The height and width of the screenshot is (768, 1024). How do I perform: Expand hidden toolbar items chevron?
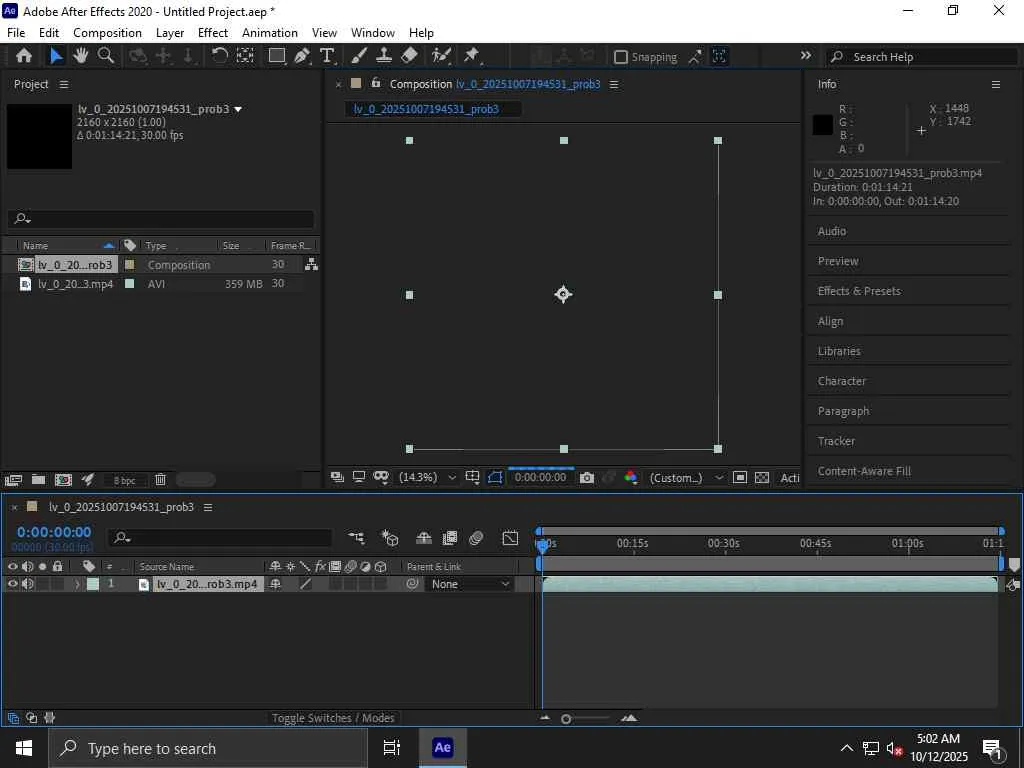(806, 56)
